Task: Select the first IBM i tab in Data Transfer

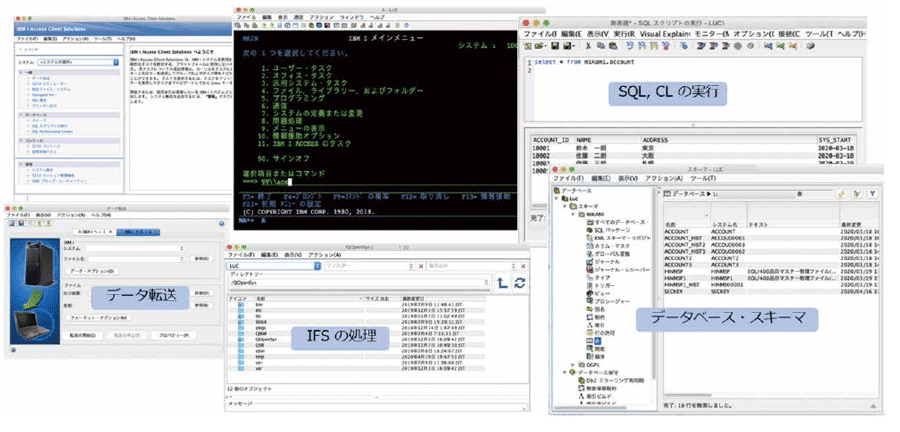Action: point(92,231)
